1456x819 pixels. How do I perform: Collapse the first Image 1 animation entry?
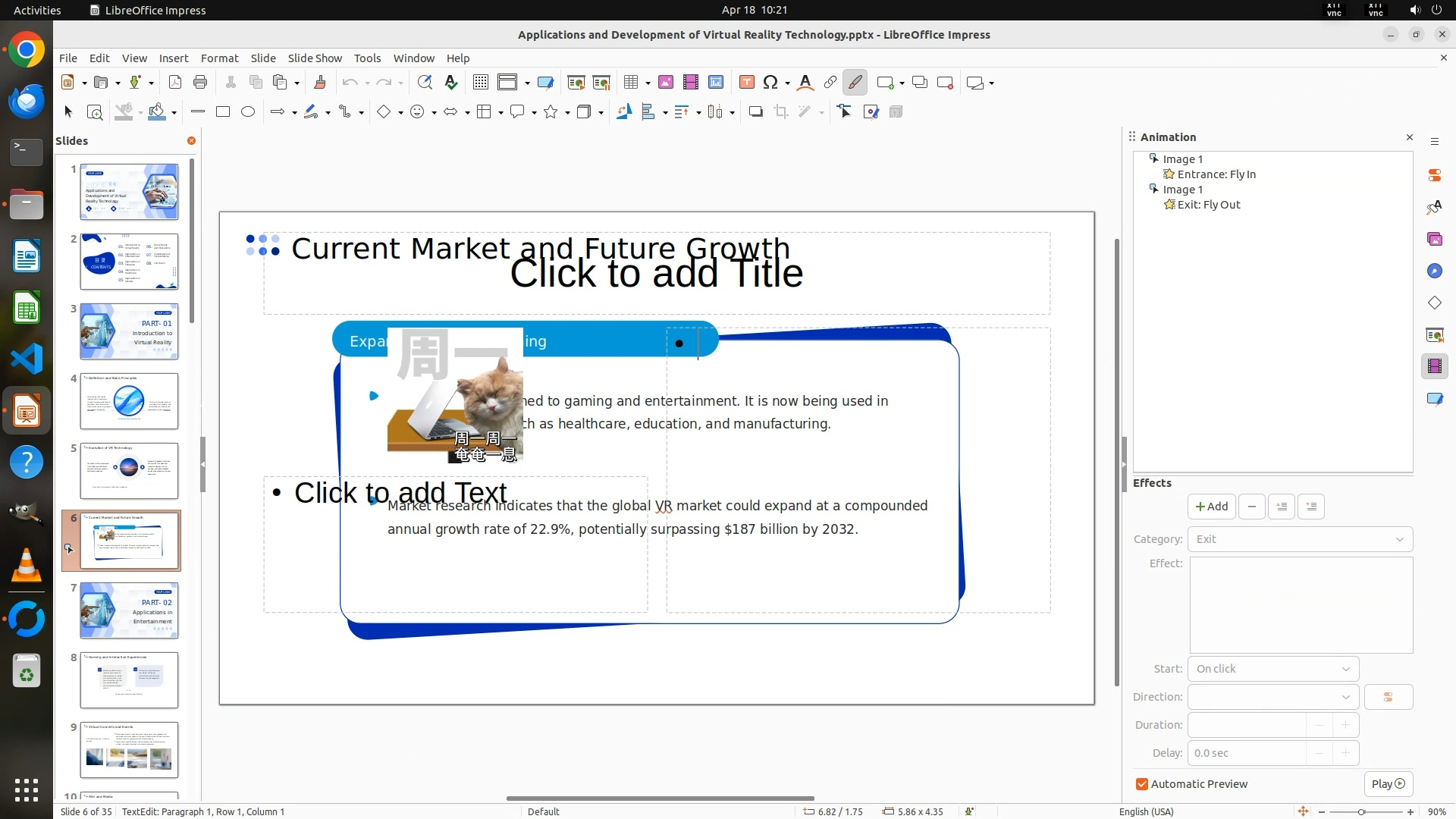(x=1153, y=158)
